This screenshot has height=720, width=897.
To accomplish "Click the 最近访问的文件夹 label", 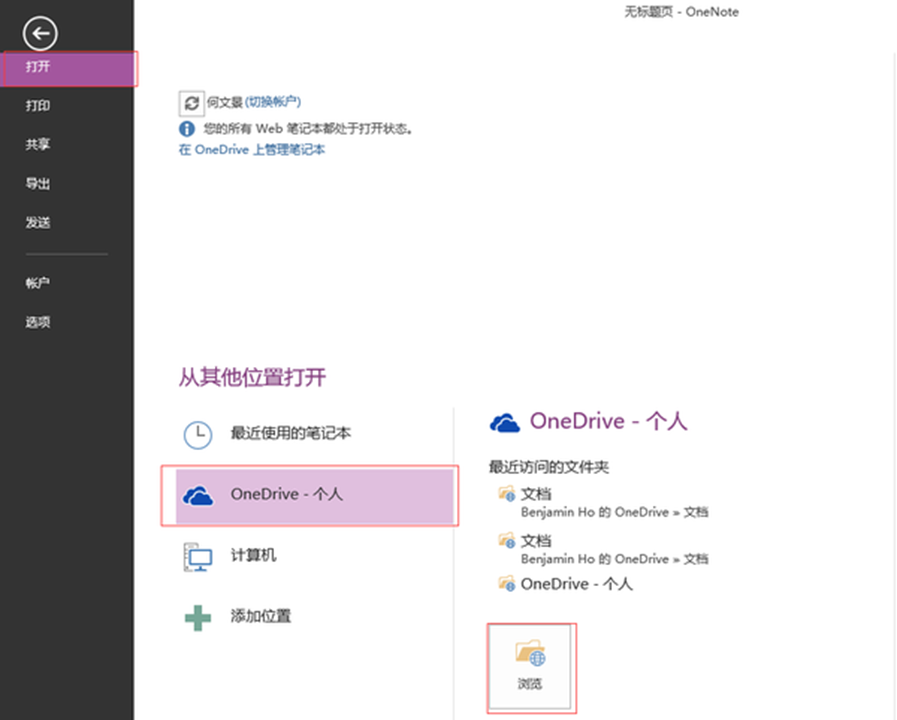I will point(549,467).
